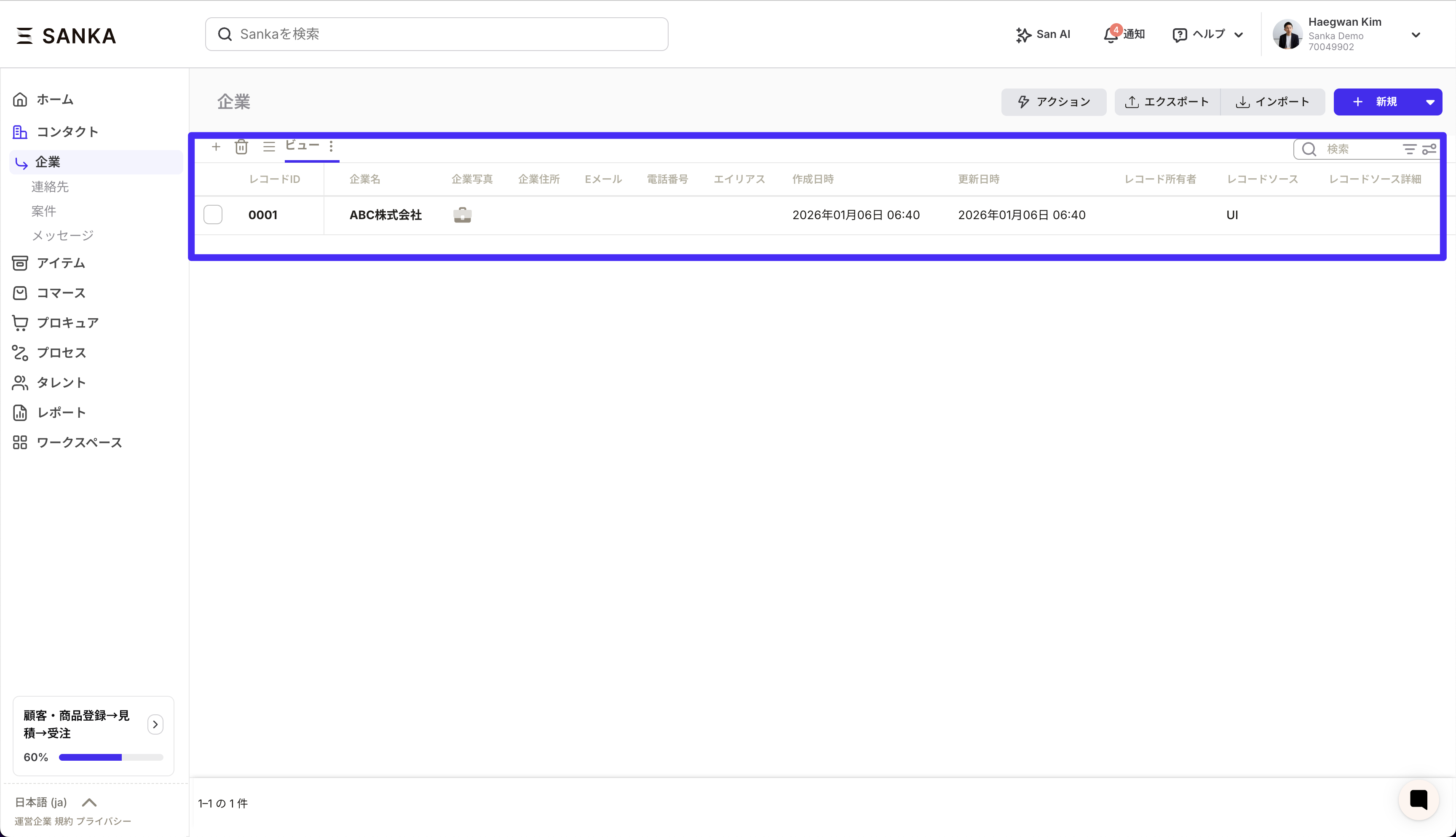
Task: Click the trash delete icon in view toolbar
Action: (241, 147)
